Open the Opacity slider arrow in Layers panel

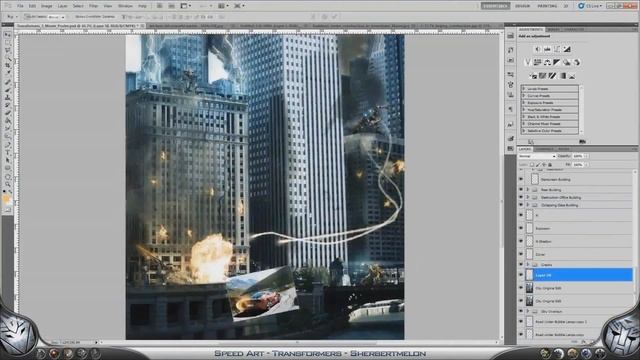[x=586, y=156]
